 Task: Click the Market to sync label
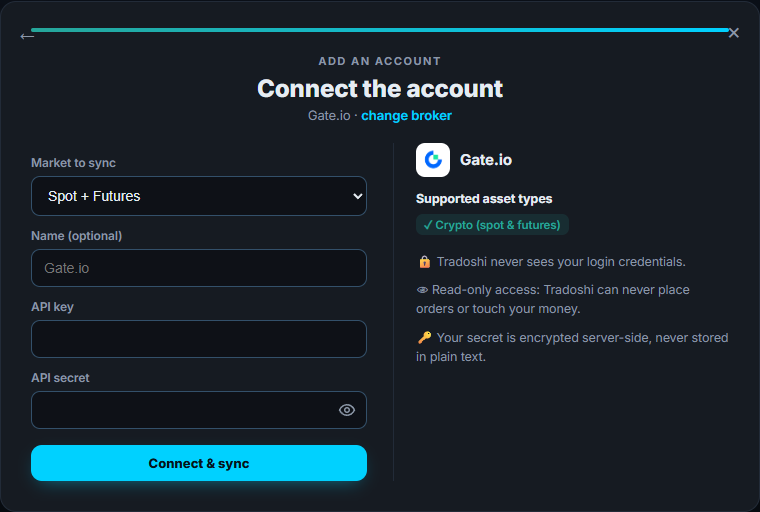tap(73, 163)
